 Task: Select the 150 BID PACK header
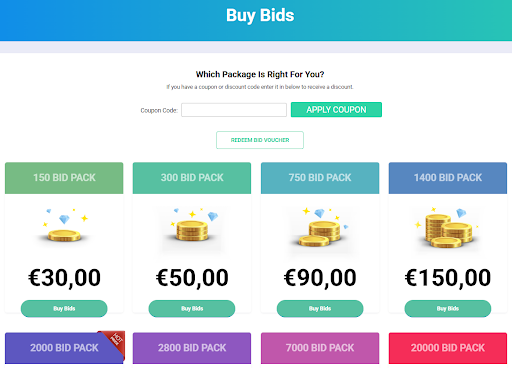pyautogui.click(x=64, y=178)
